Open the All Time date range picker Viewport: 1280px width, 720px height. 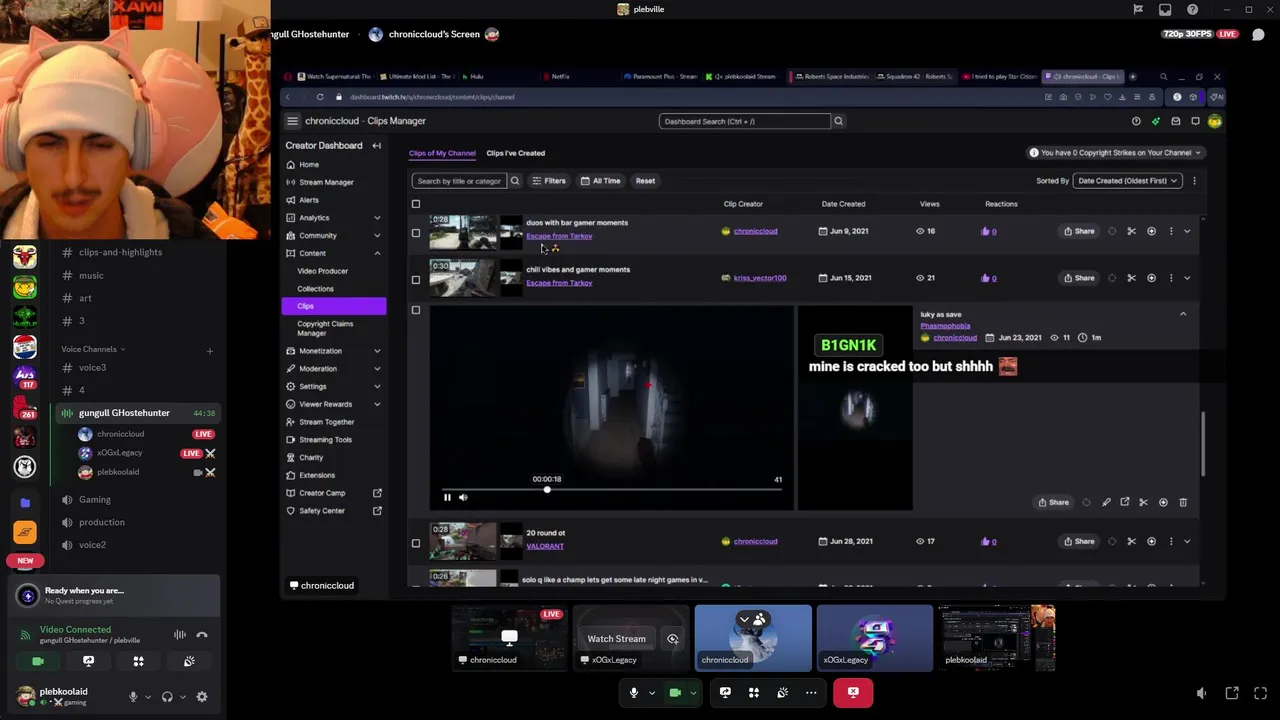(601, 181)
